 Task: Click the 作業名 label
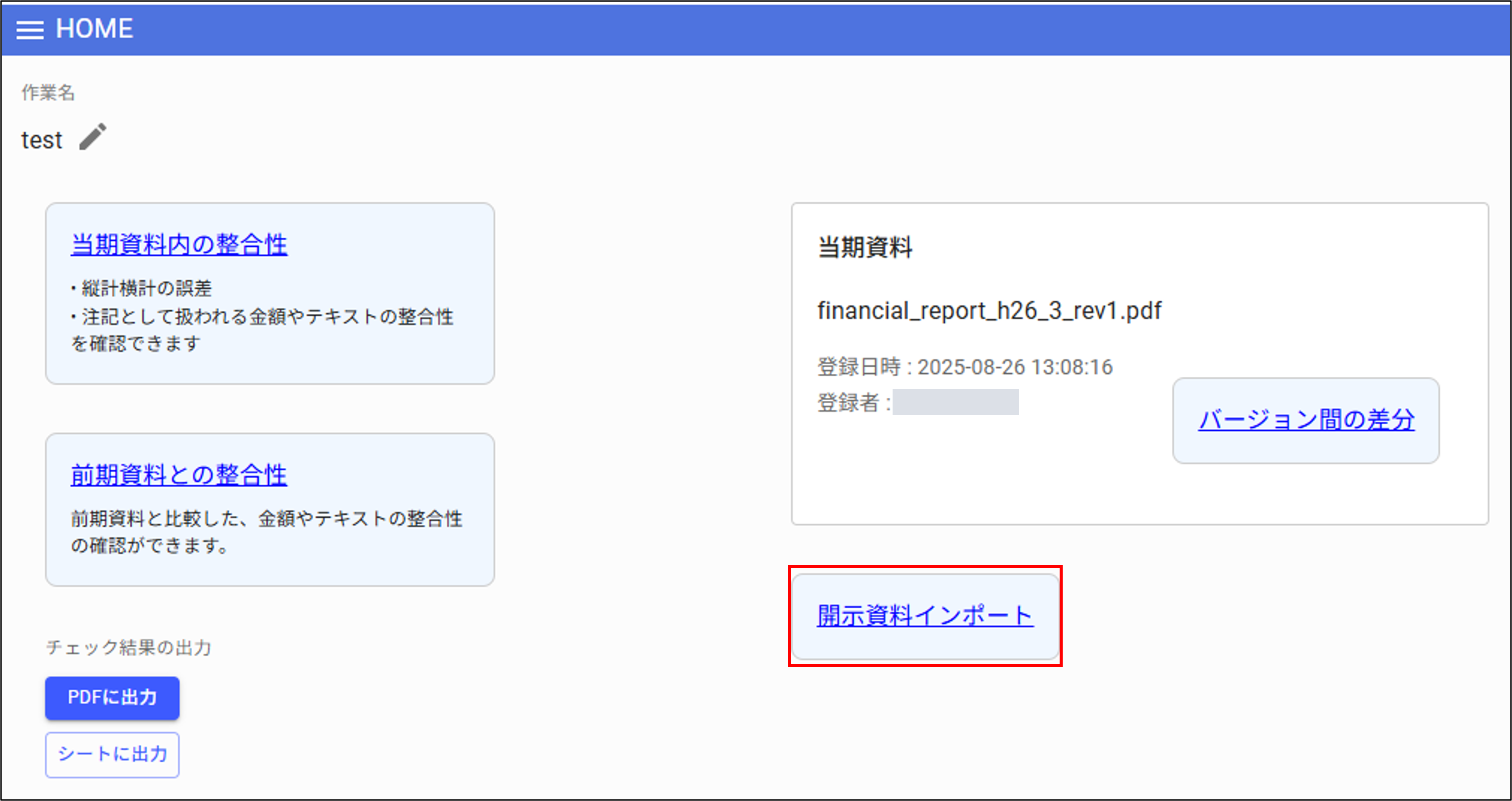pyautogui.click(x=48, y=92)
